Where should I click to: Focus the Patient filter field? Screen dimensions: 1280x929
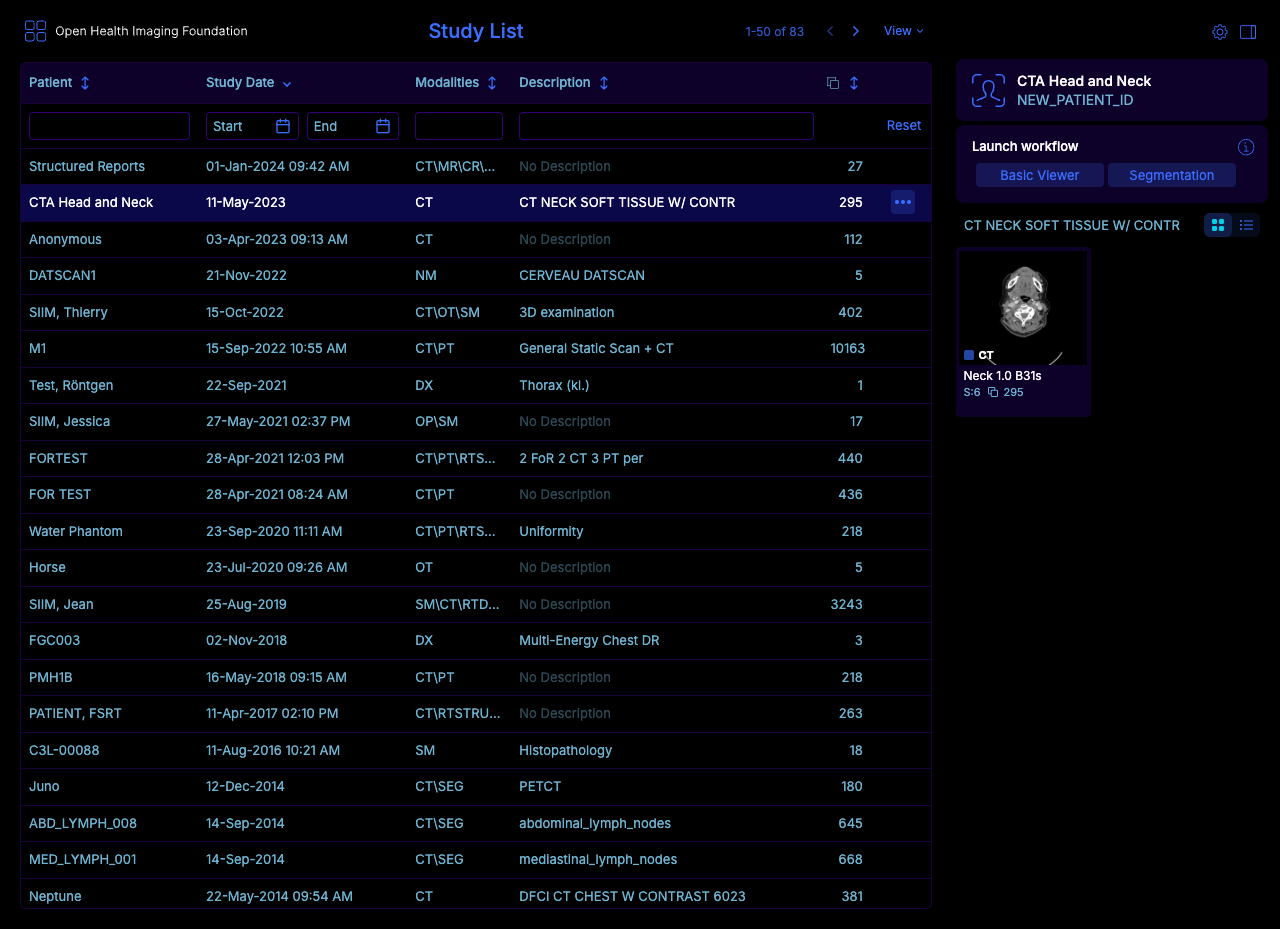coord(109,126)
